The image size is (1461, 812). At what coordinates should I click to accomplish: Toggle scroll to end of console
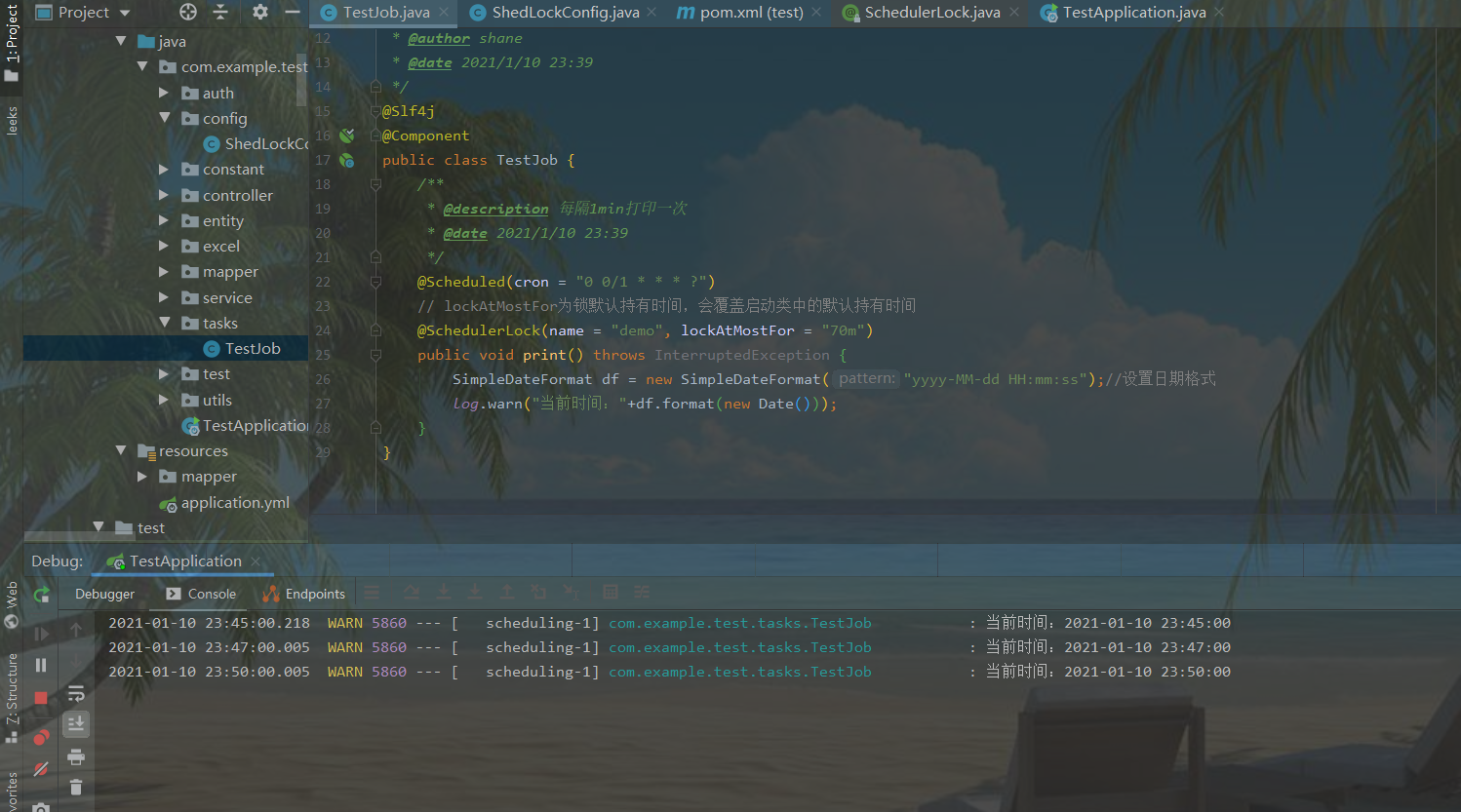[x=76, y=724]
